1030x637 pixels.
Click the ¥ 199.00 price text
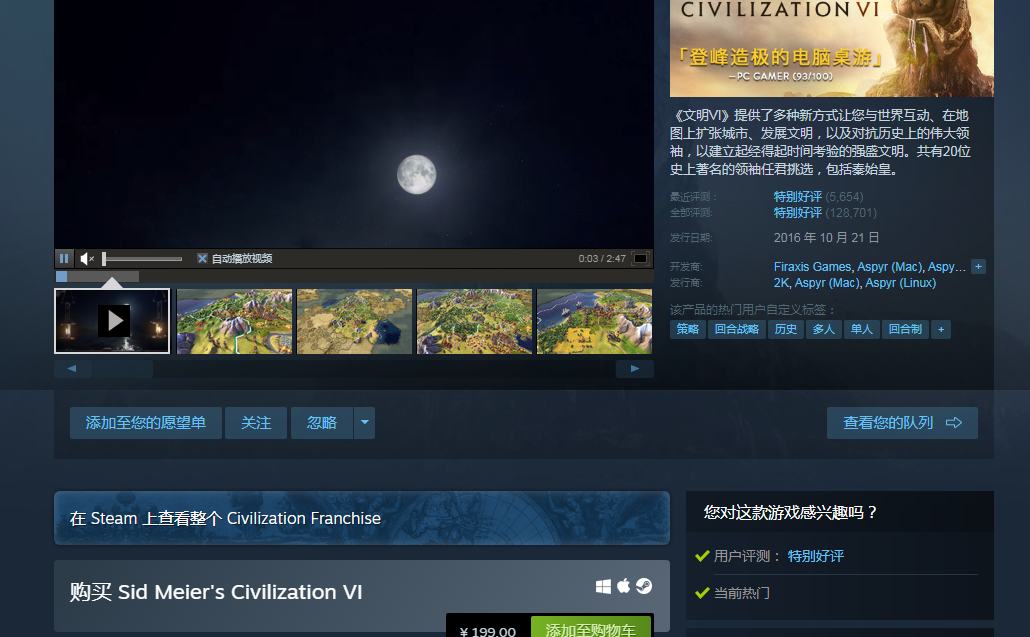[x=488, y=632]
